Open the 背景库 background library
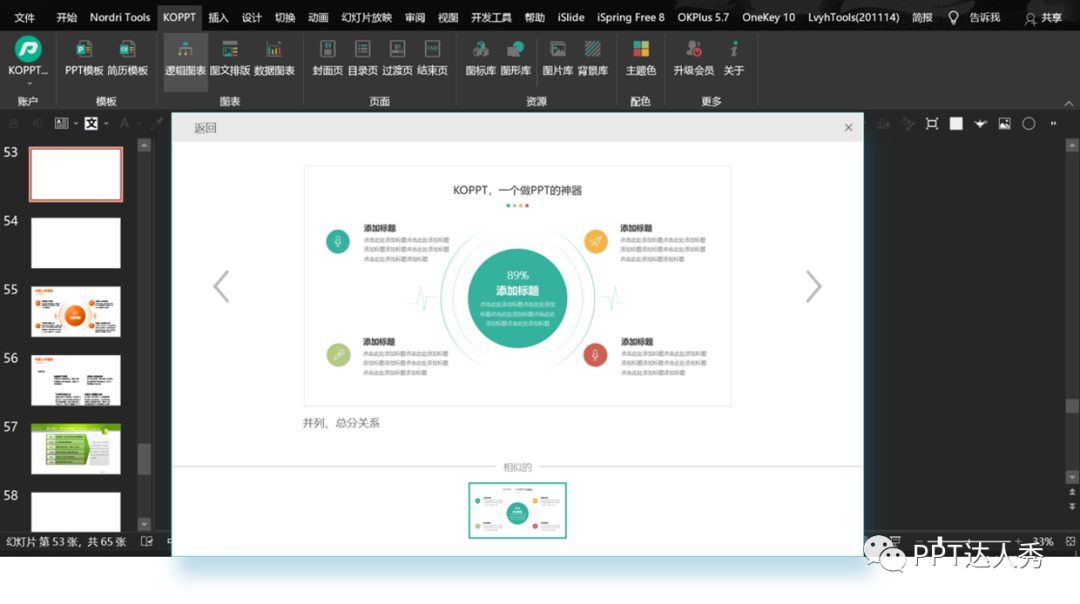This screenshot has height=604, width=1080. pyautogui.click(x=593, y=57)
